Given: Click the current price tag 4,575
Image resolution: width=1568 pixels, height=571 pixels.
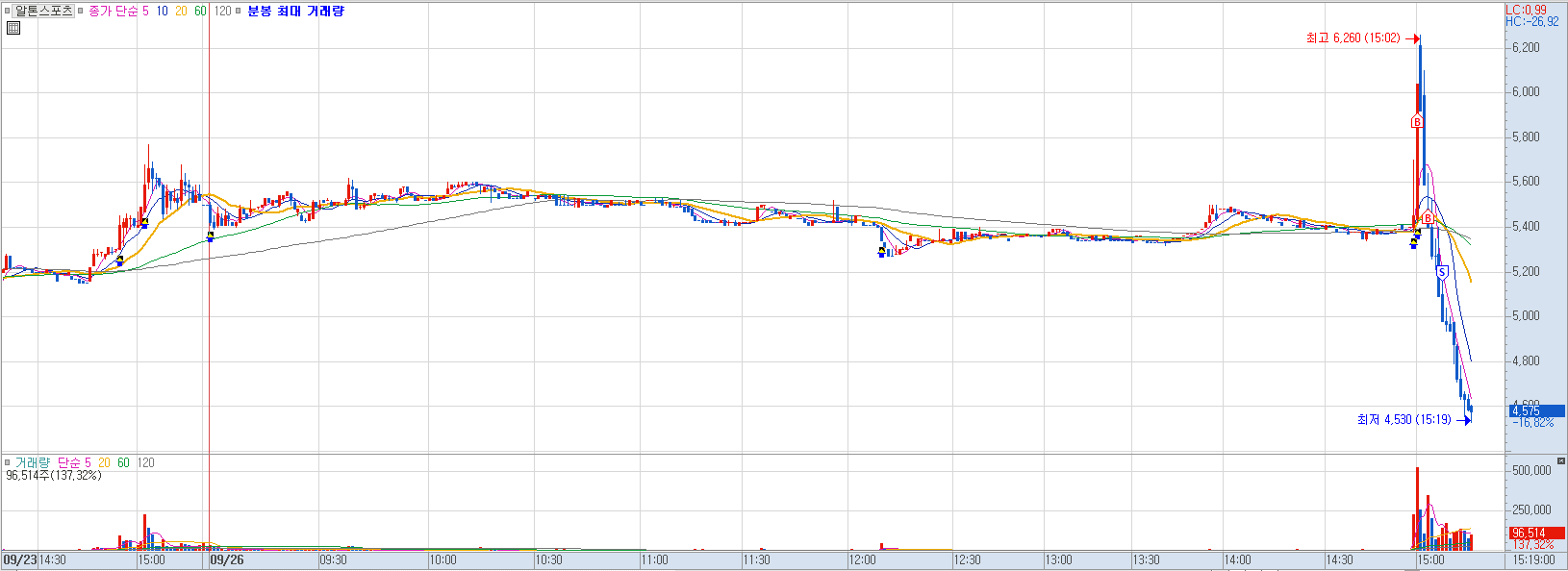Looking at the screenshot, I should click(1536, 411).
